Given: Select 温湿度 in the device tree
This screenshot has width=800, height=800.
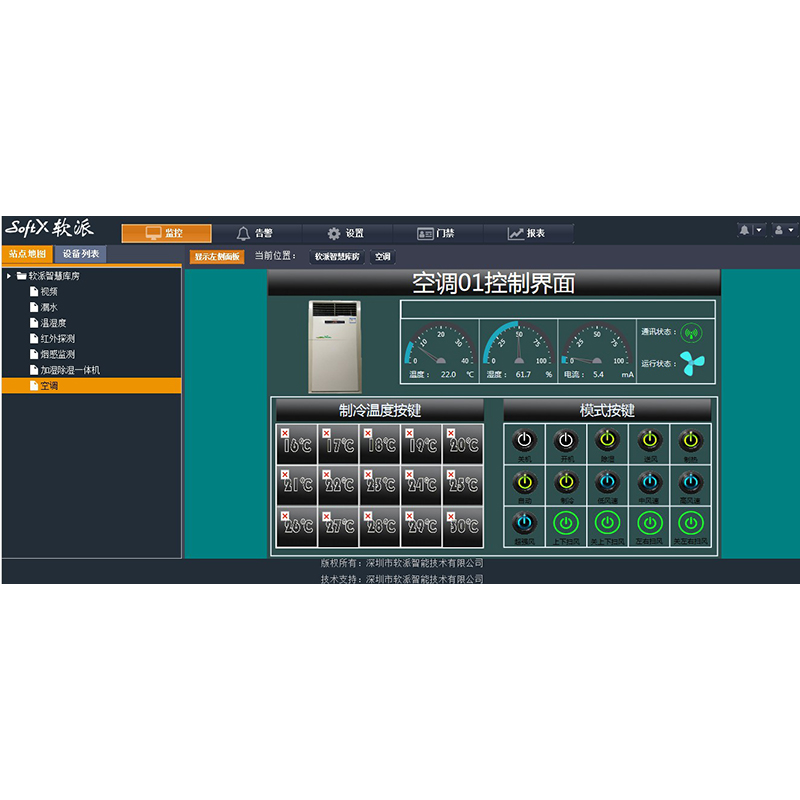Looking at the screenshot, I should [53, 323].
